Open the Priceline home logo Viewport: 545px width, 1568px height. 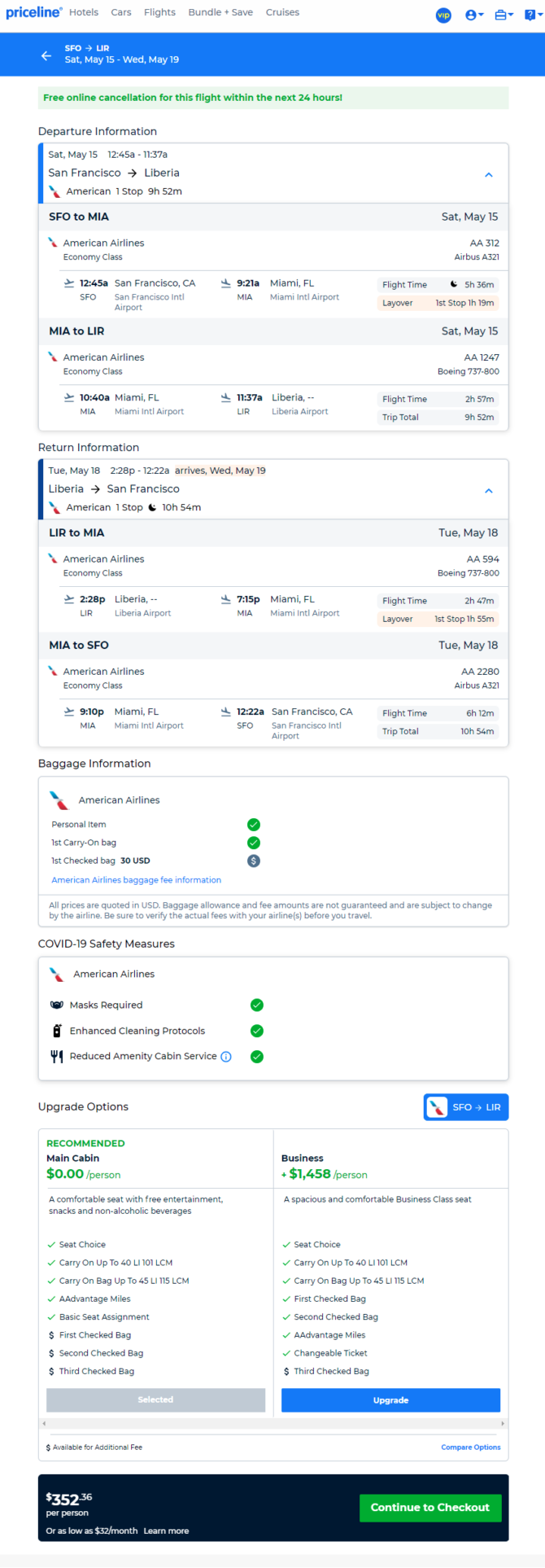pyautogui.click(x=34, y=12)
